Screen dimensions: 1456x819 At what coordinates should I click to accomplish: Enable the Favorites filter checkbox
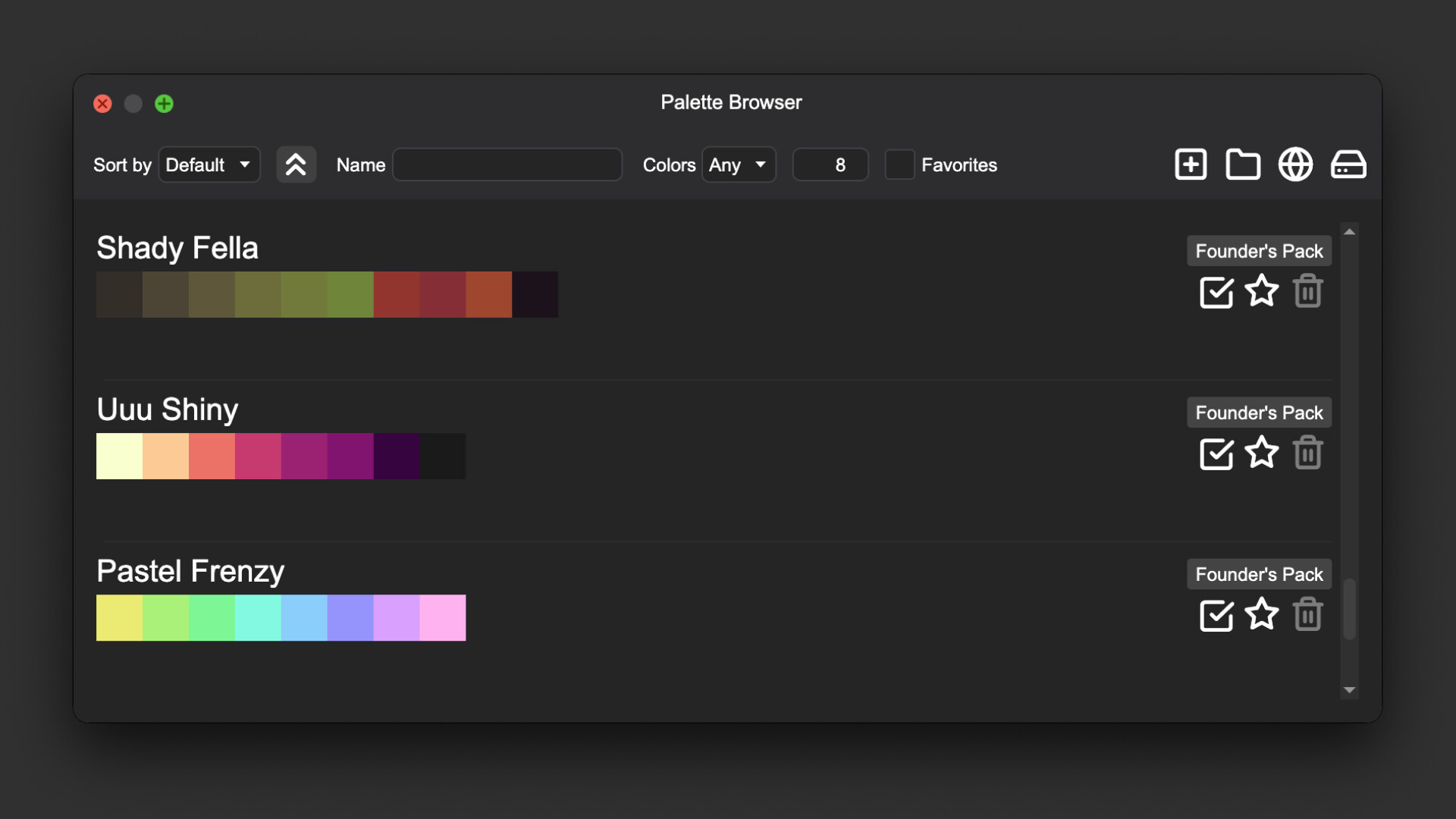[900, 165]
